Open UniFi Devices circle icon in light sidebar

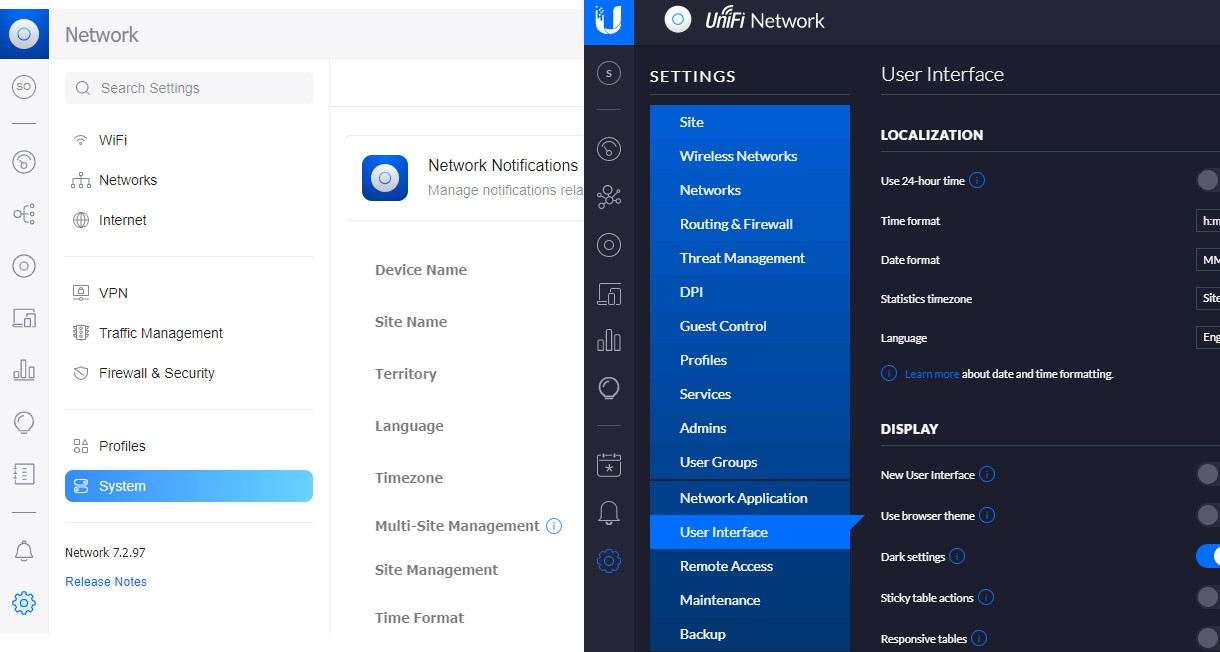pos(24,266)
